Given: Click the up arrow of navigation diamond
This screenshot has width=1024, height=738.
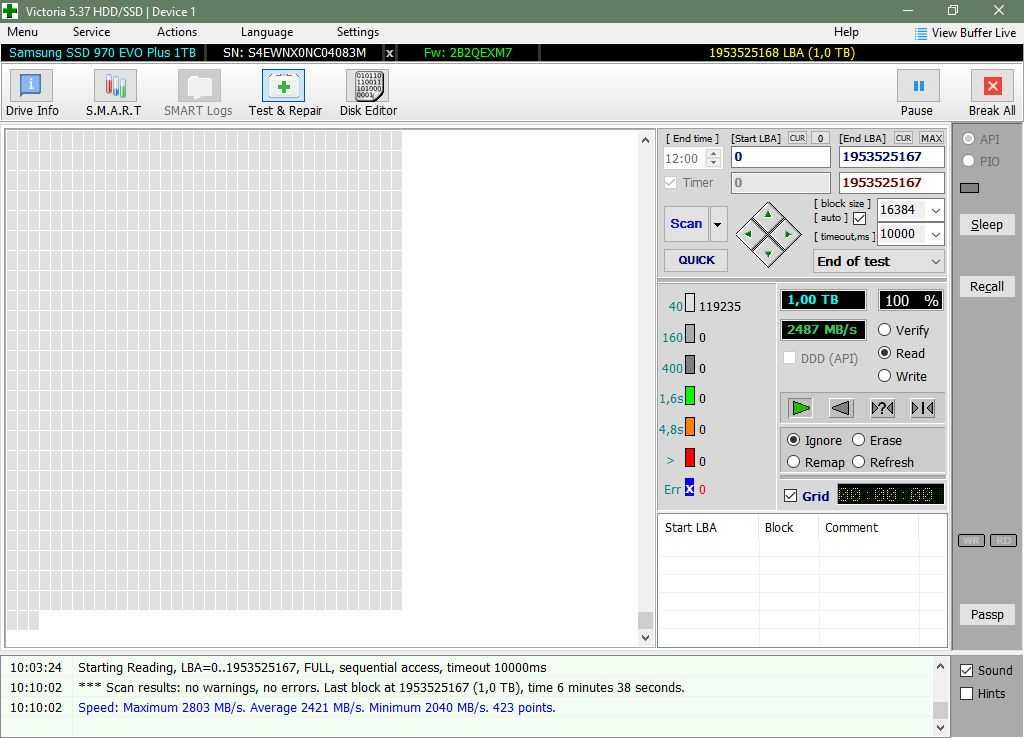Looking at the screenshot, I should coord(768,214).
